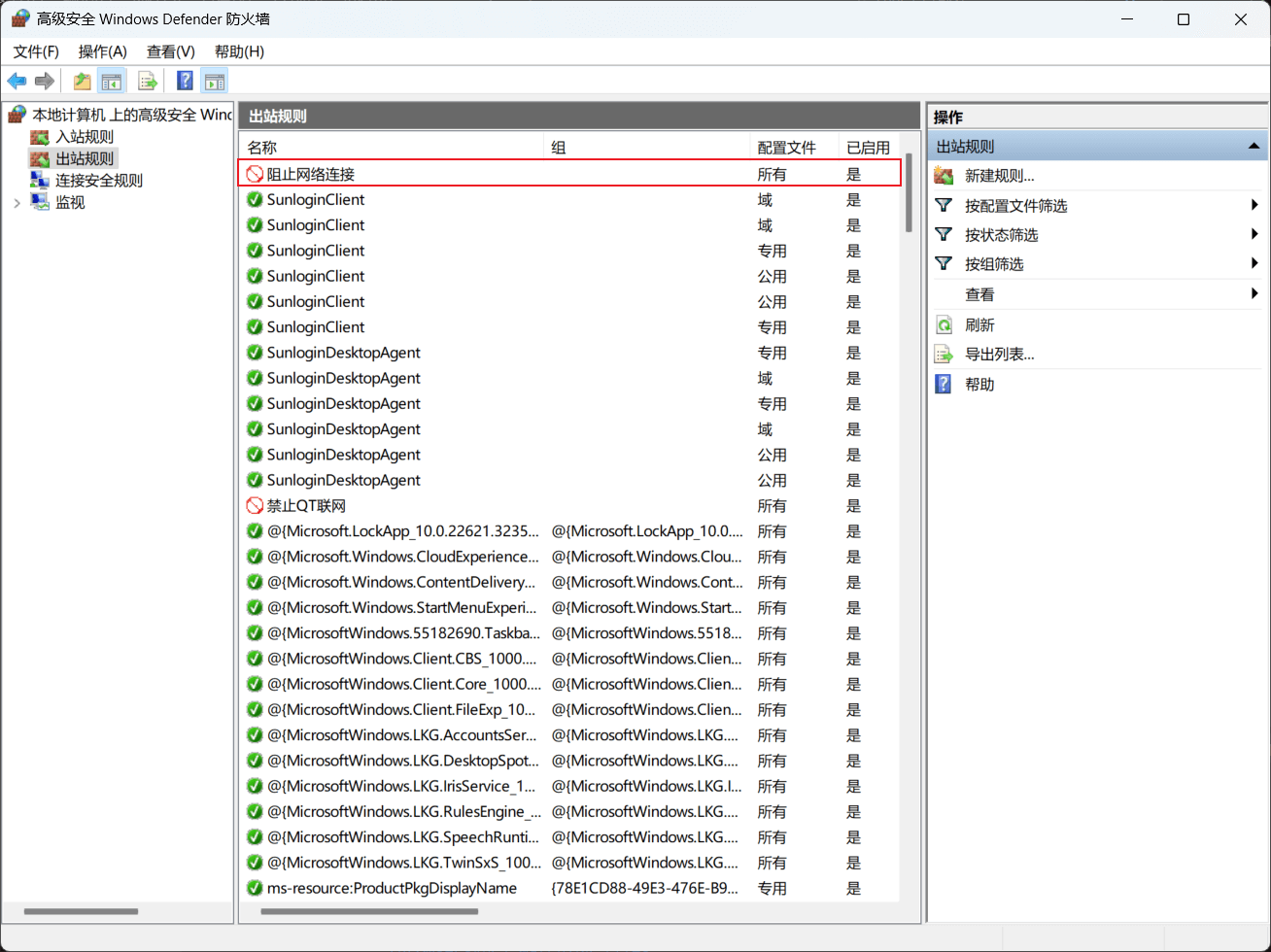The height and width of the screenshot is (952, 1271).
Task: Select 入站规则 in the left tree
Action: click(85, 137)
